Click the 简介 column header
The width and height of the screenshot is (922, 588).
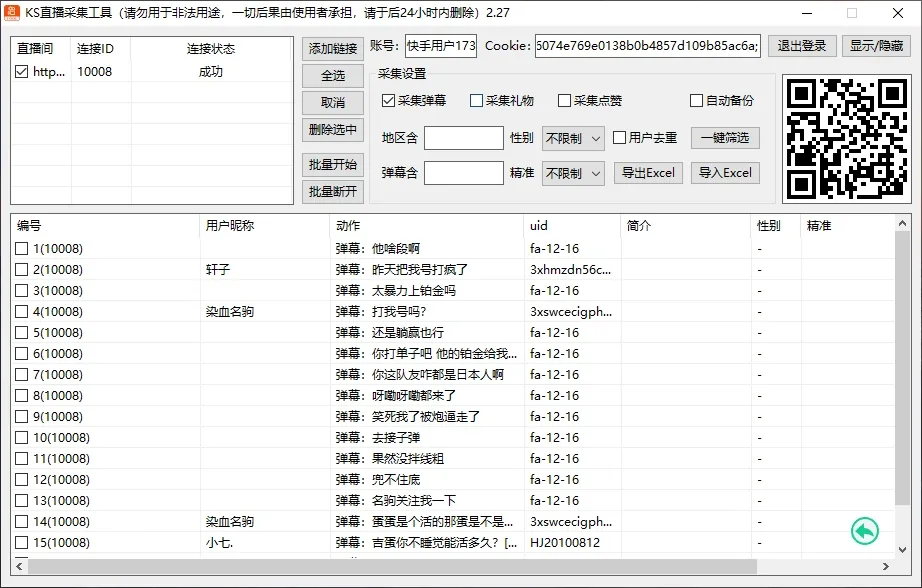point(686,226)
